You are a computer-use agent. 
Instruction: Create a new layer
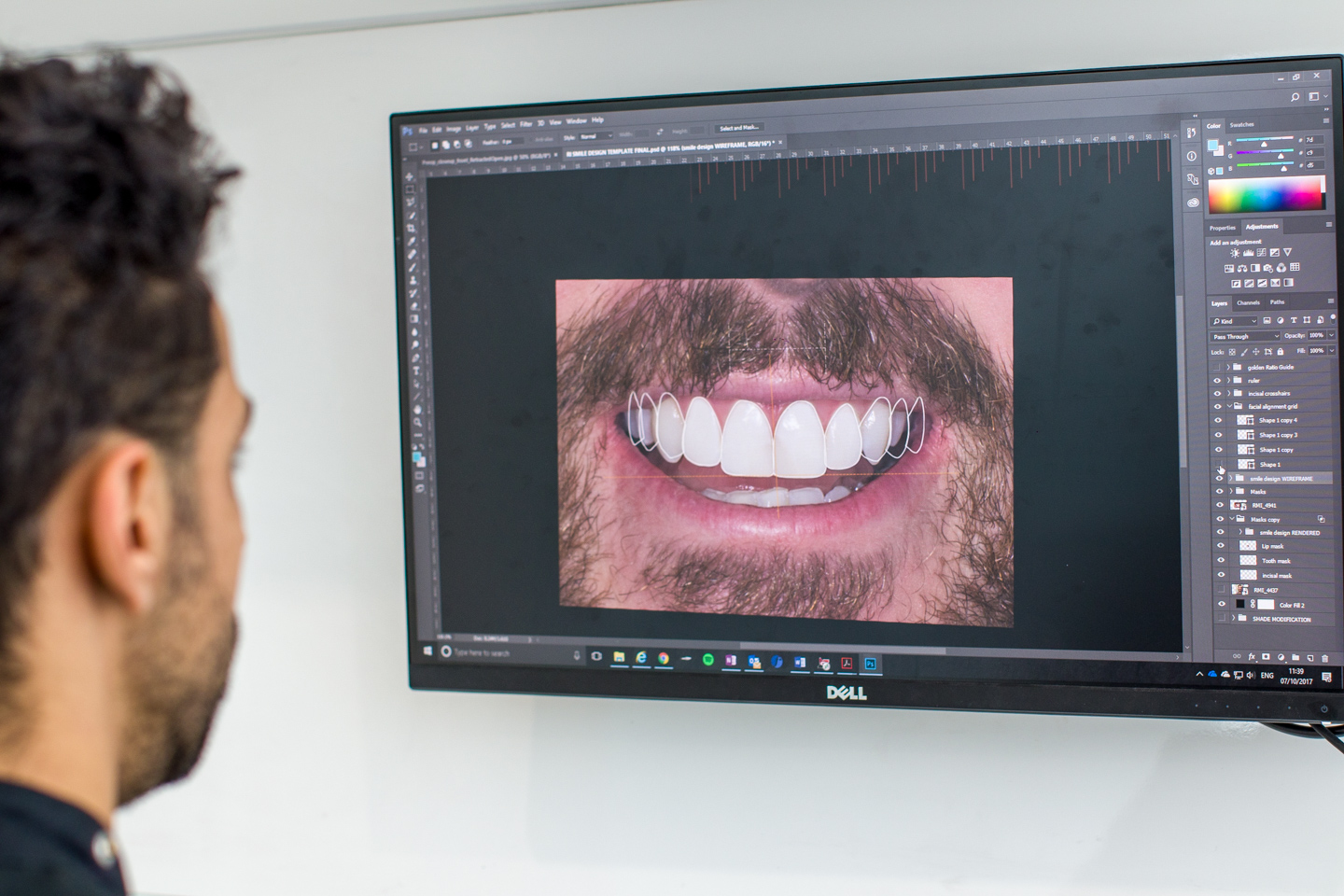coord(1309,658)
